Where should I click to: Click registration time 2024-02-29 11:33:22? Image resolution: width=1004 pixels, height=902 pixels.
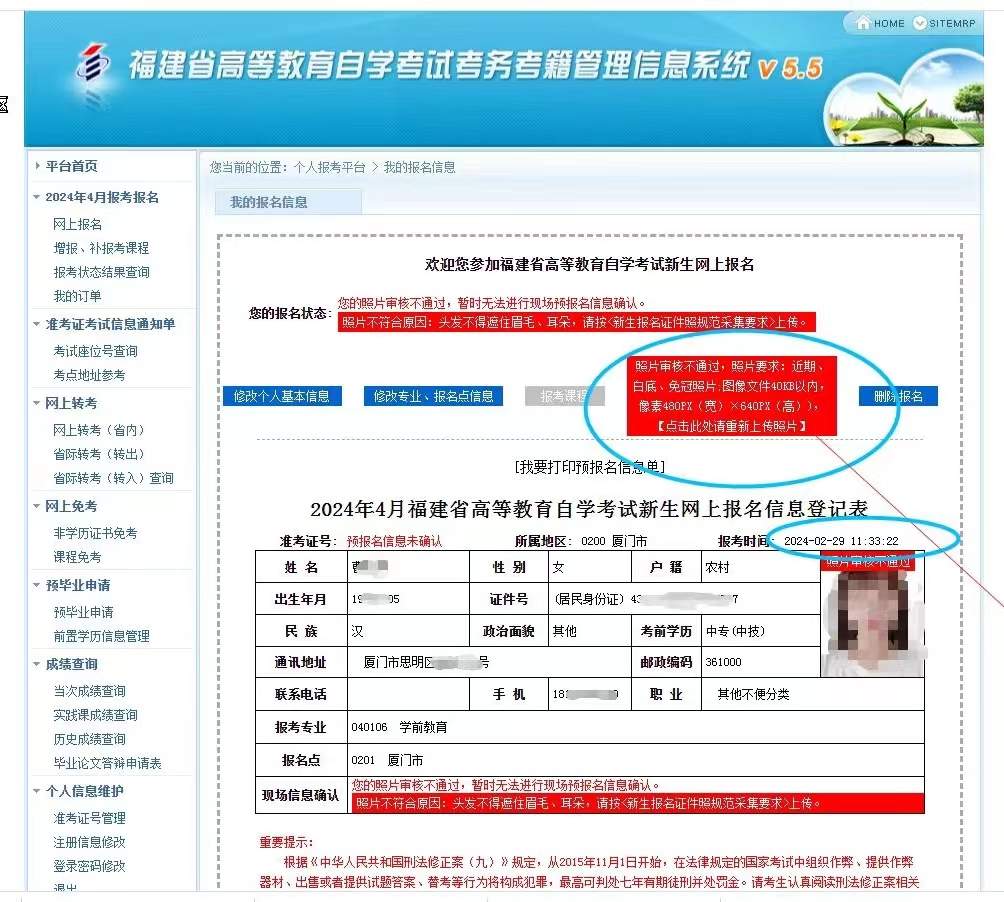pyautogui.click(x=841, y=542)
